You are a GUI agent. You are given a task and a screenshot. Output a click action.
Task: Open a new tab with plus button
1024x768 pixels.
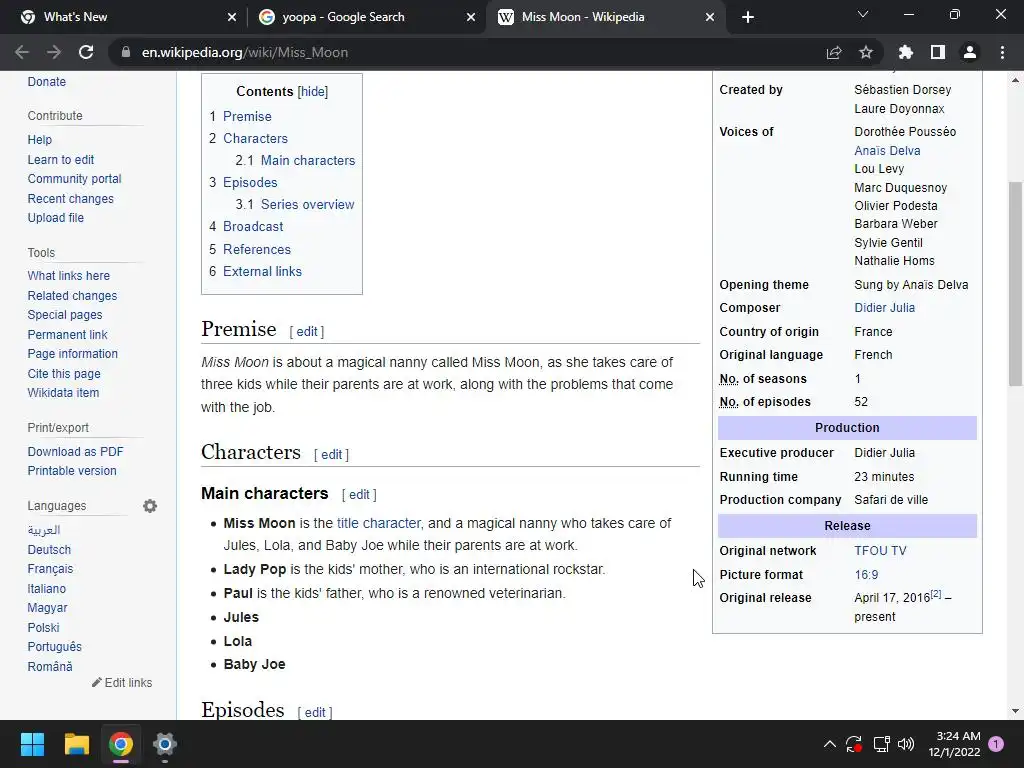[748, 17]
